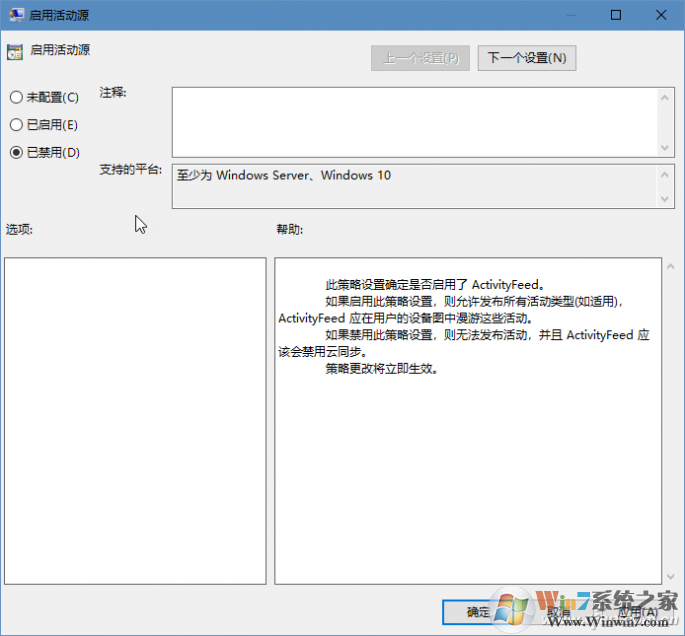Click the 支持的平台 scroll down arrow
The height and width of the screenshot is (636, 685).
click(665, 199)
